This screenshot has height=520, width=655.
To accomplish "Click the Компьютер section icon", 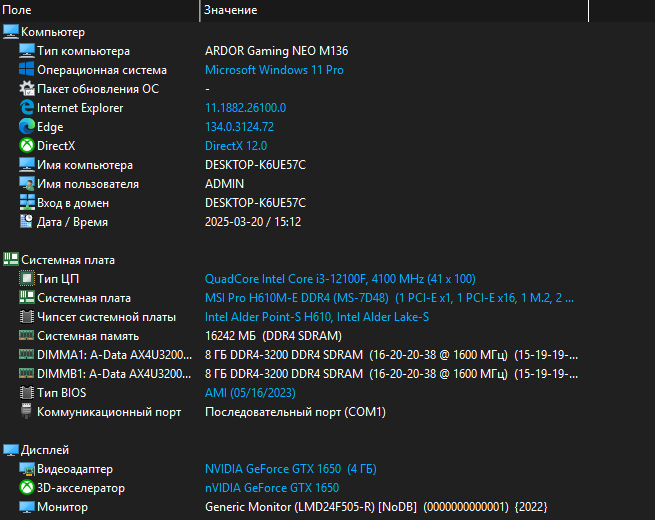I will click(11, 32).
